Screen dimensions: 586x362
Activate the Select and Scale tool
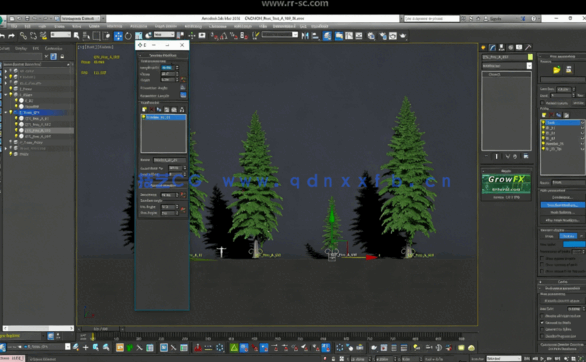(139, 36)
